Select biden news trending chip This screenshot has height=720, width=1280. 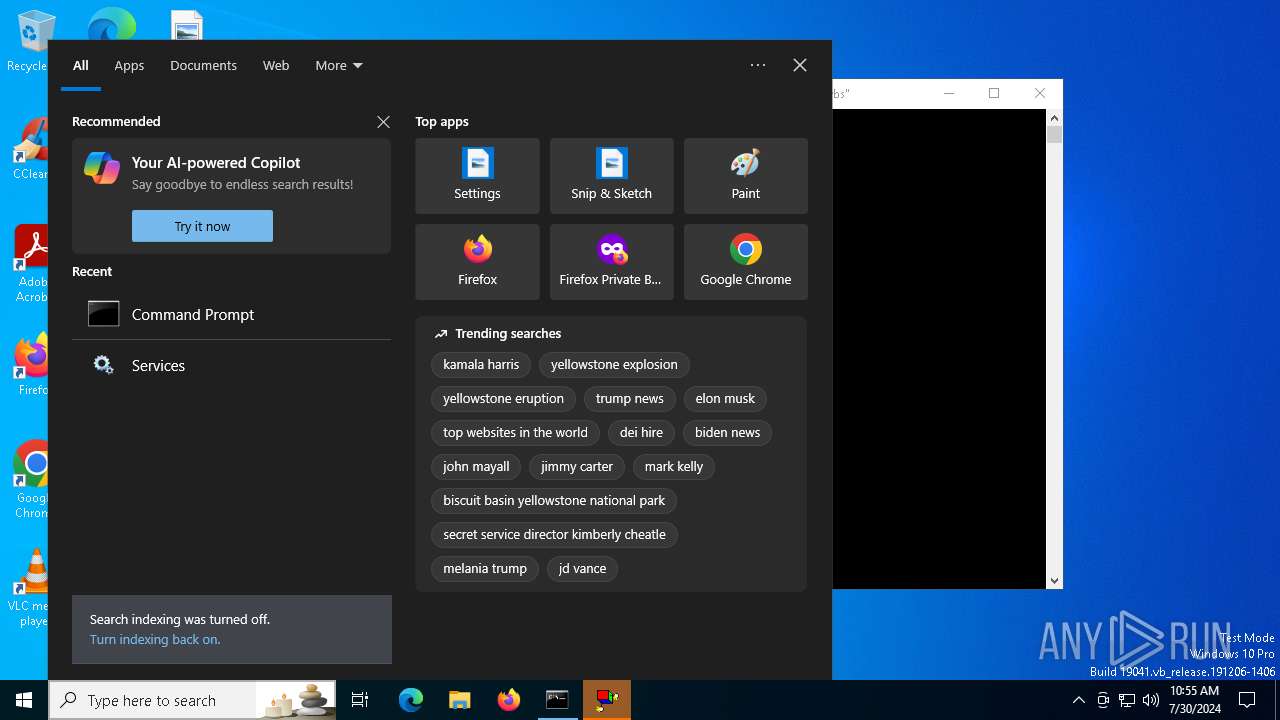tap(727, 433)
